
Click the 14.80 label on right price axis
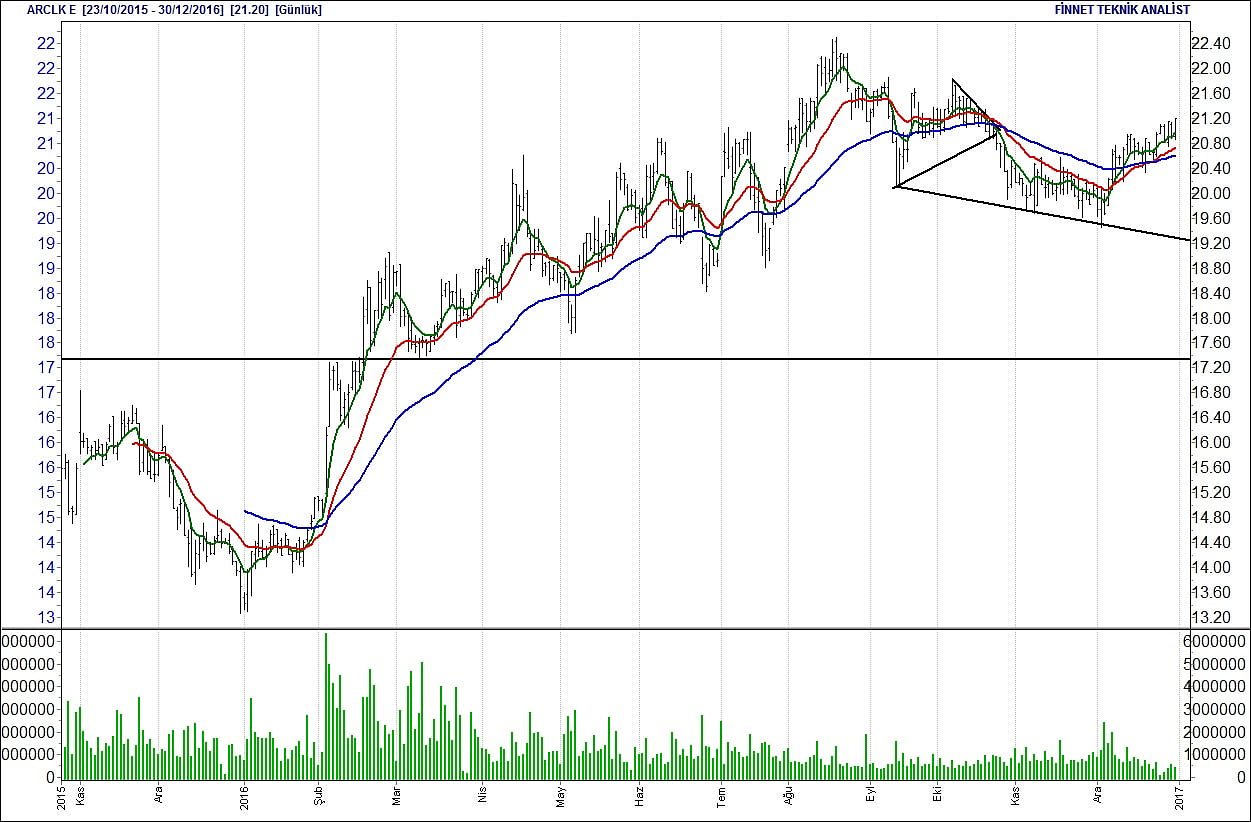(x=1211, y=518)
